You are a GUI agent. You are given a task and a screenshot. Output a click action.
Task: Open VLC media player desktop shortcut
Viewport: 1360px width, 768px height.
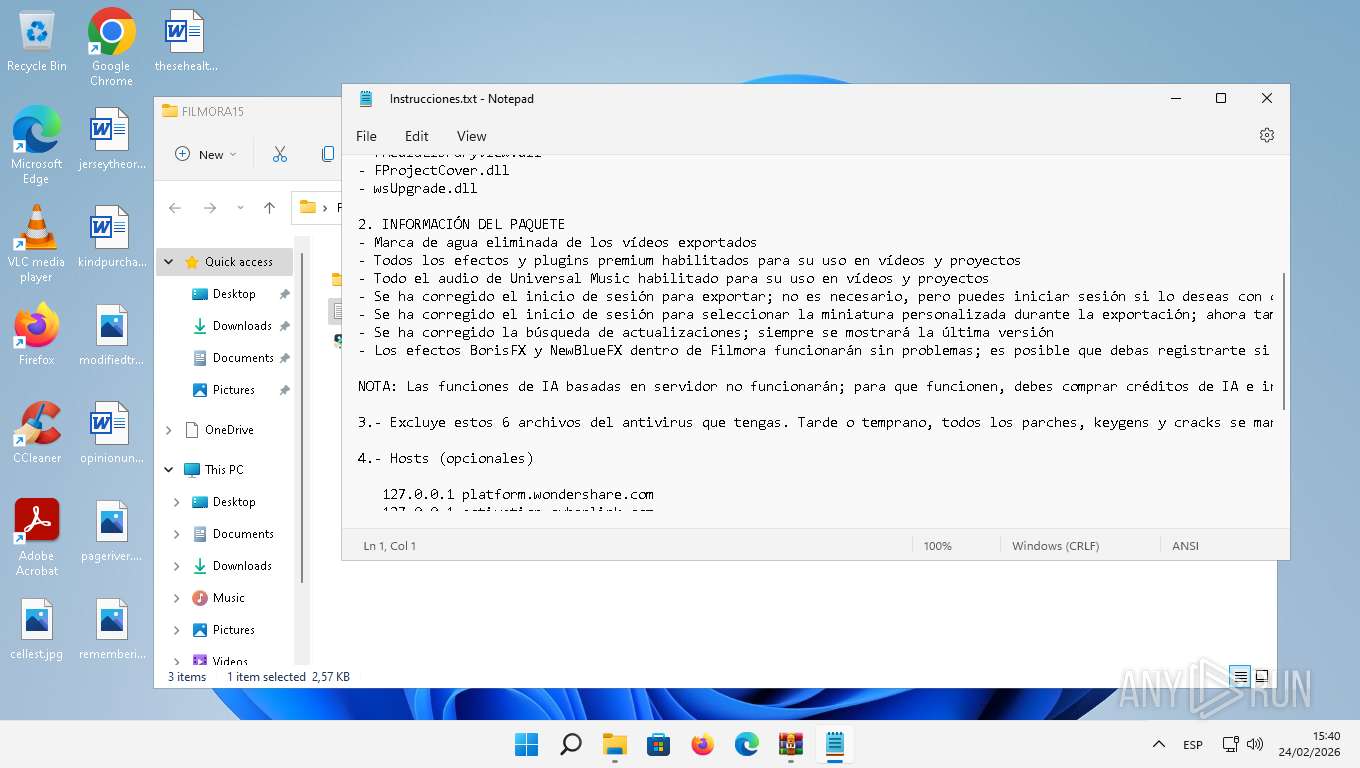tap(36, 244)
